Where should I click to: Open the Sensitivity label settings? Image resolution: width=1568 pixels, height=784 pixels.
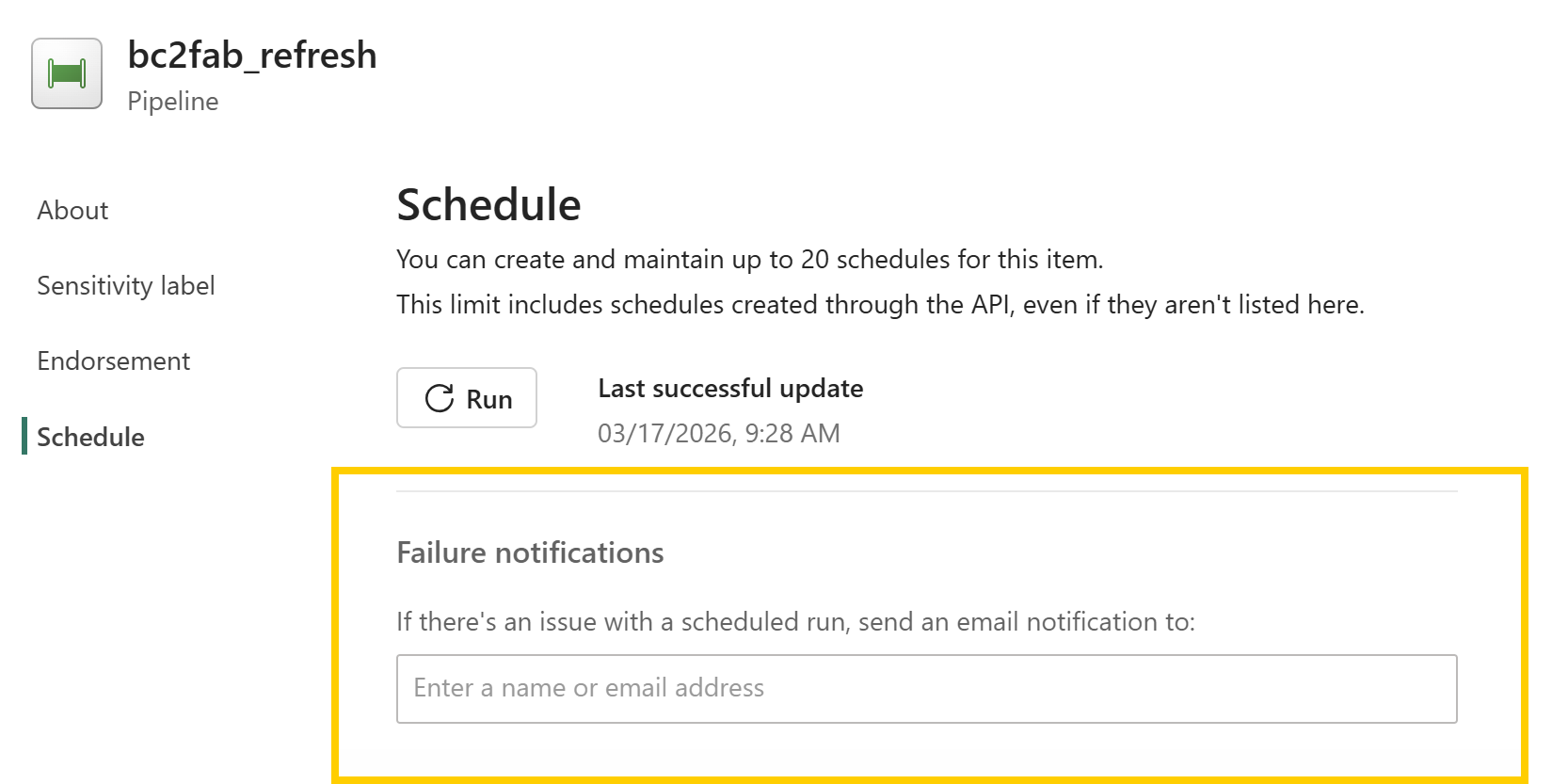pyautogui.click(x=126, y=285)
